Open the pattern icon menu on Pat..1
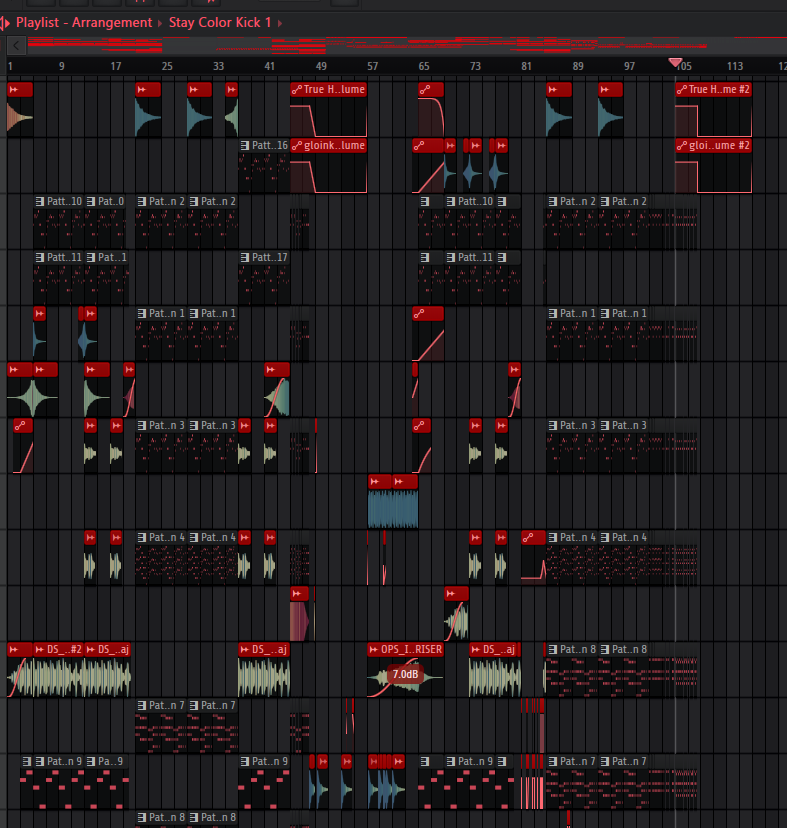Screen dimensions: 787x828 [91, 258]
